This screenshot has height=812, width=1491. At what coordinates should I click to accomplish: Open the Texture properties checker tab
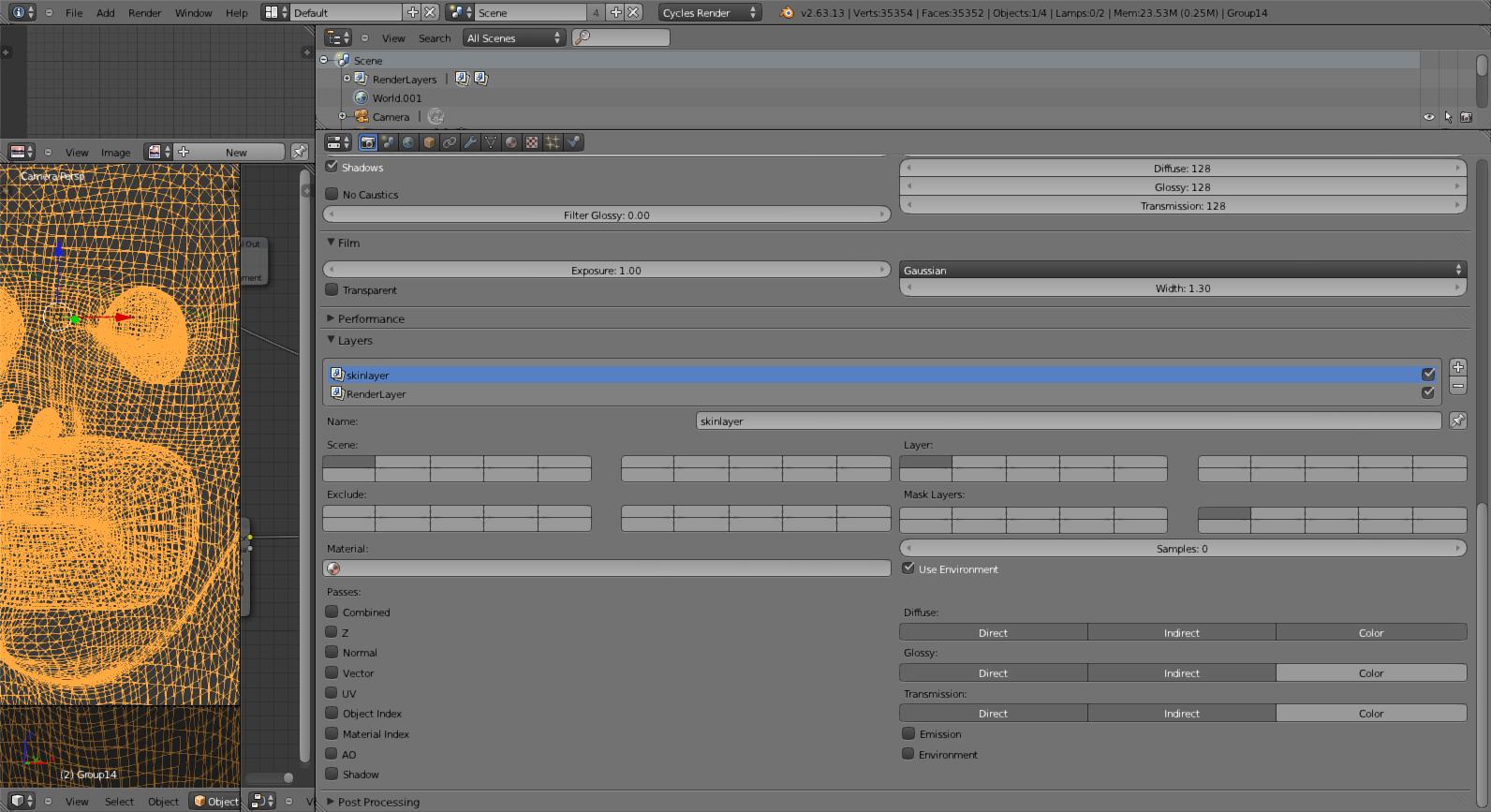(x=532, y=142)
